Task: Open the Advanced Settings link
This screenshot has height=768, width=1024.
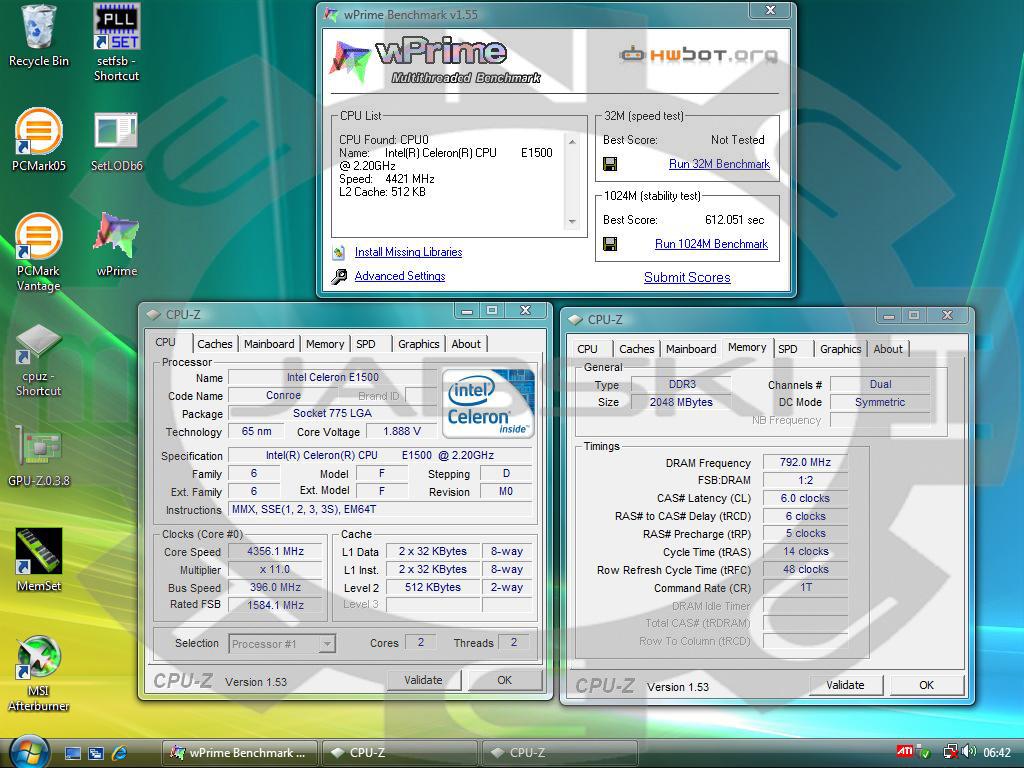Action: 400,276
